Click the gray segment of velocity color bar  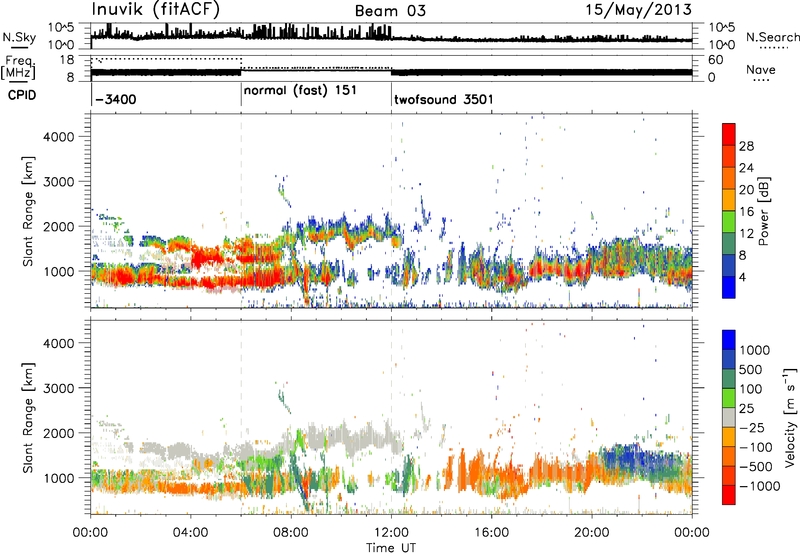pos(729,417)
